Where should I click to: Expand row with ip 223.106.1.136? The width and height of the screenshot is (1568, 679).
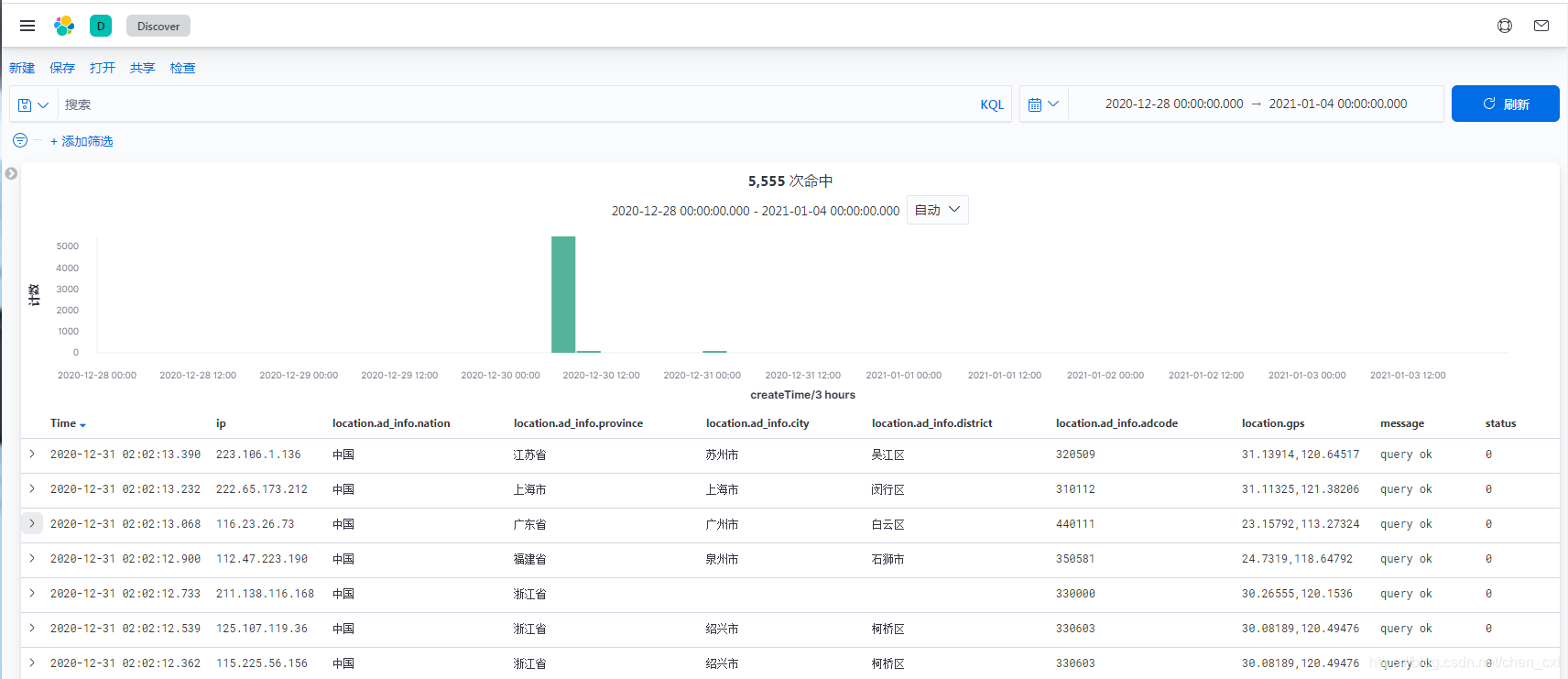tap(32, 454)
